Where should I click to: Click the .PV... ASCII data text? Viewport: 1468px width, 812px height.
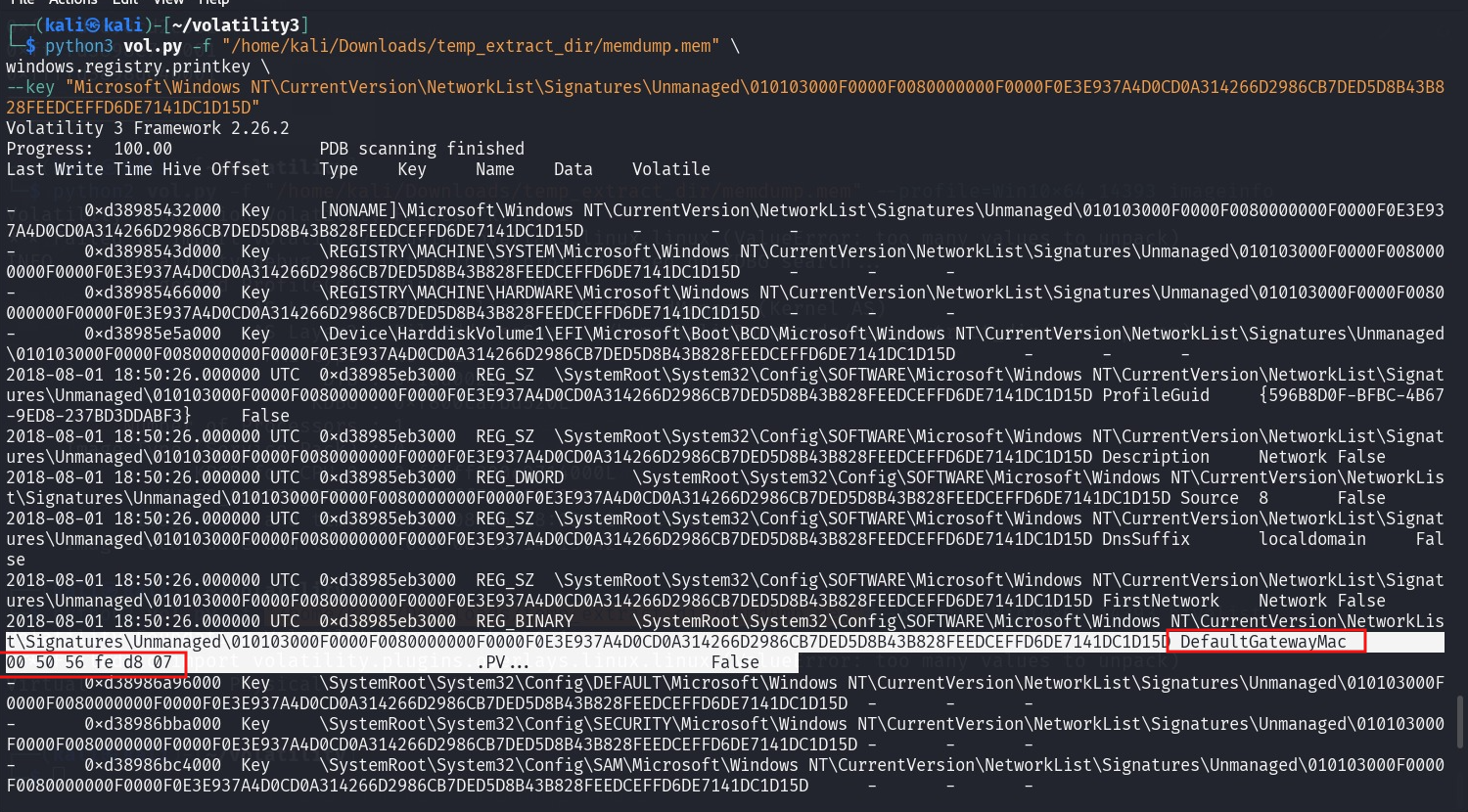tap(505, 662)
